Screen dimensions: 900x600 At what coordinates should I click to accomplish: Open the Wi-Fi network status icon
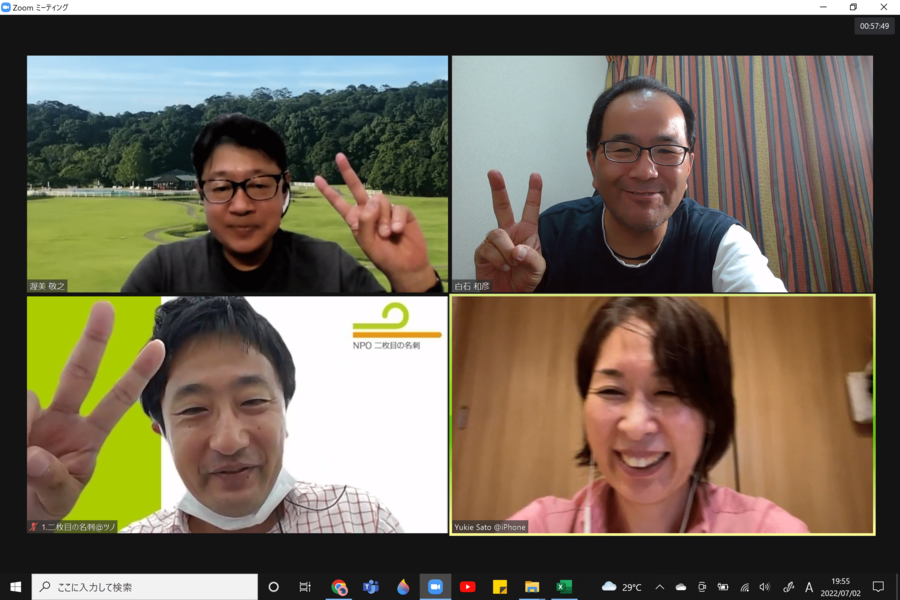(x=744, y=587)
